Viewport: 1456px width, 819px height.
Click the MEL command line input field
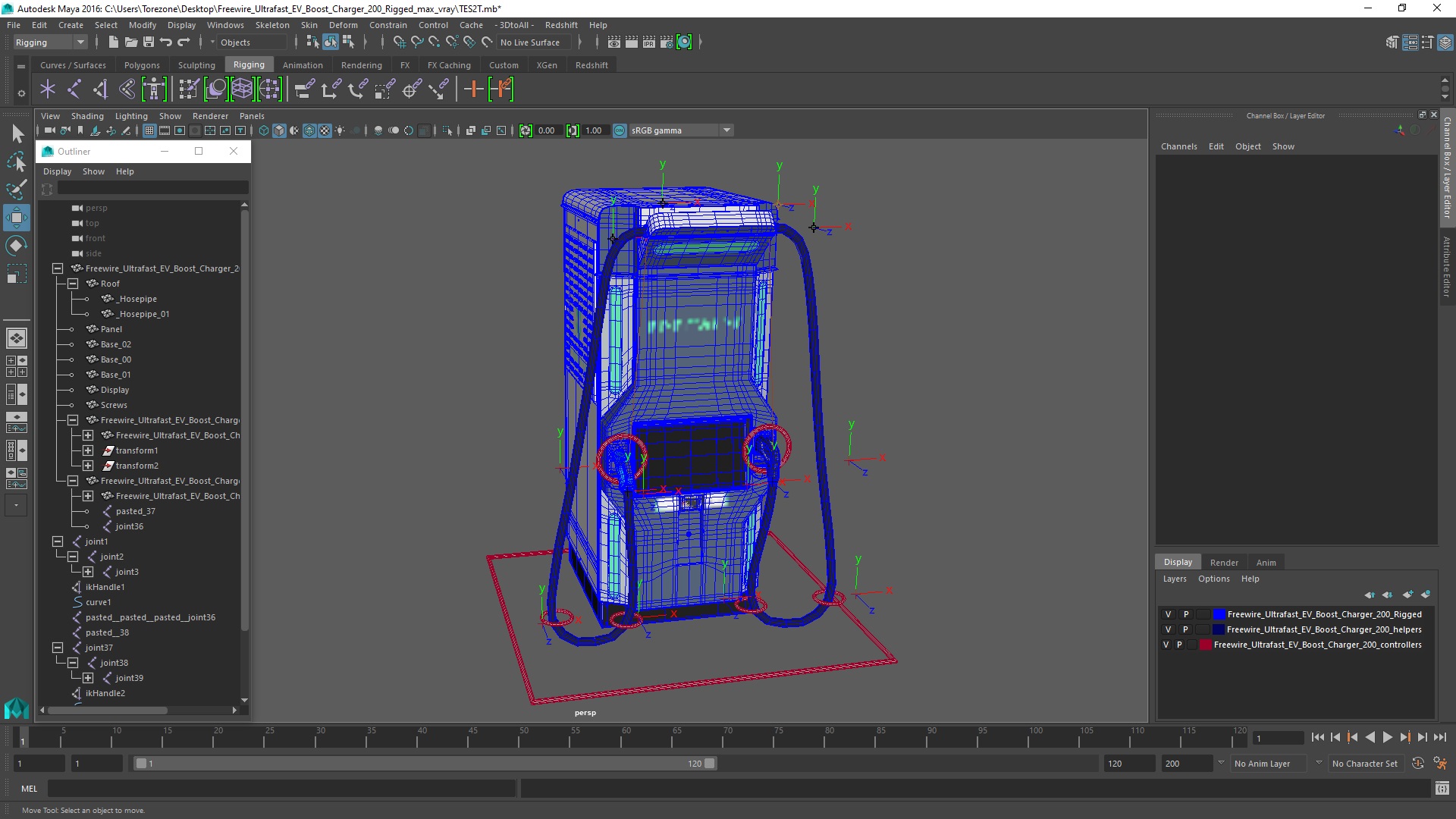[282, 789]
